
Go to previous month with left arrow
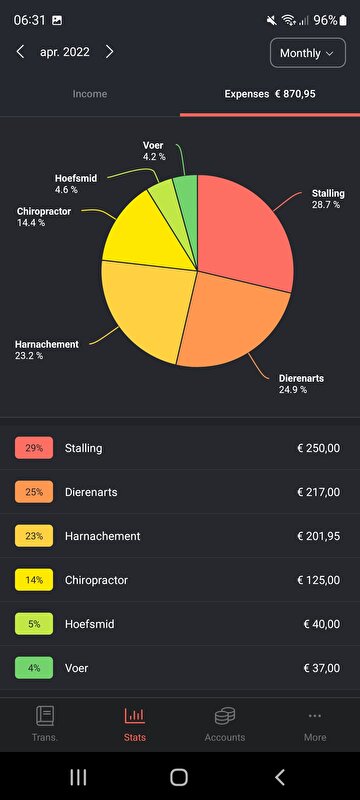[x=20, y=52]
